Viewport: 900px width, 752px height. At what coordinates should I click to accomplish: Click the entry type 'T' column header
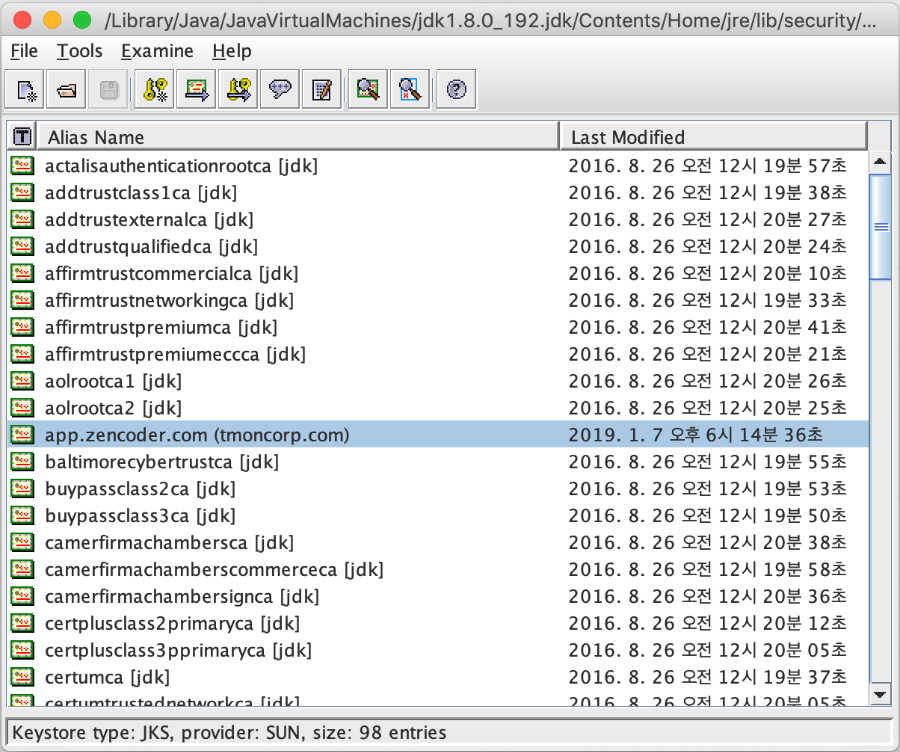[x=21, y=137]
